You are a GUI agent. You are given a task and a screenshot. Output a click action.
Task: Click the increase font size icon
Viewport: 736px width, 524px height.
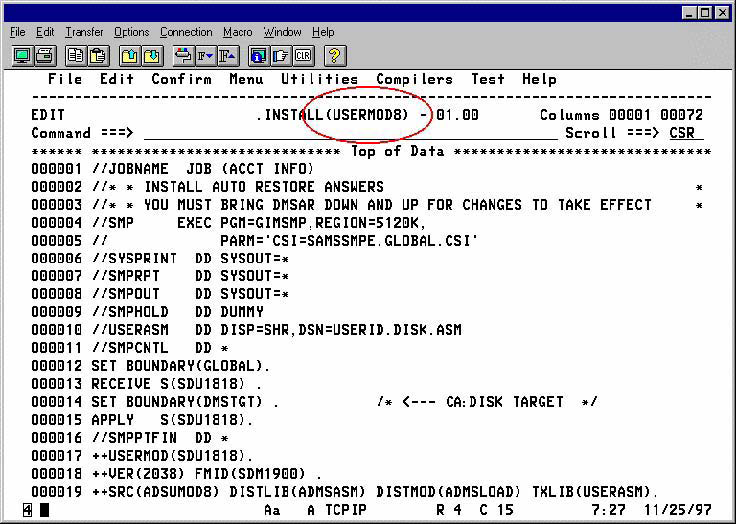tap(228, 56)
